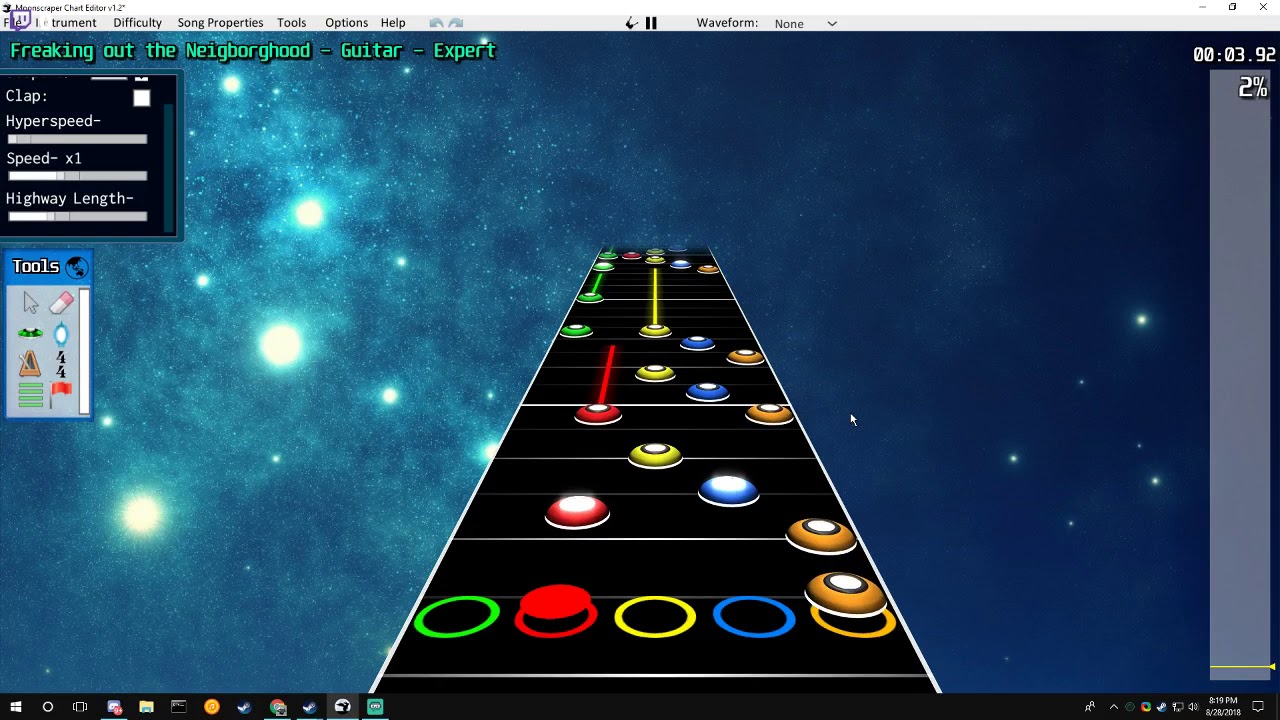Open the Instrument menu
This screenshot has height=720, width=1280.
(x=68, y=23)
